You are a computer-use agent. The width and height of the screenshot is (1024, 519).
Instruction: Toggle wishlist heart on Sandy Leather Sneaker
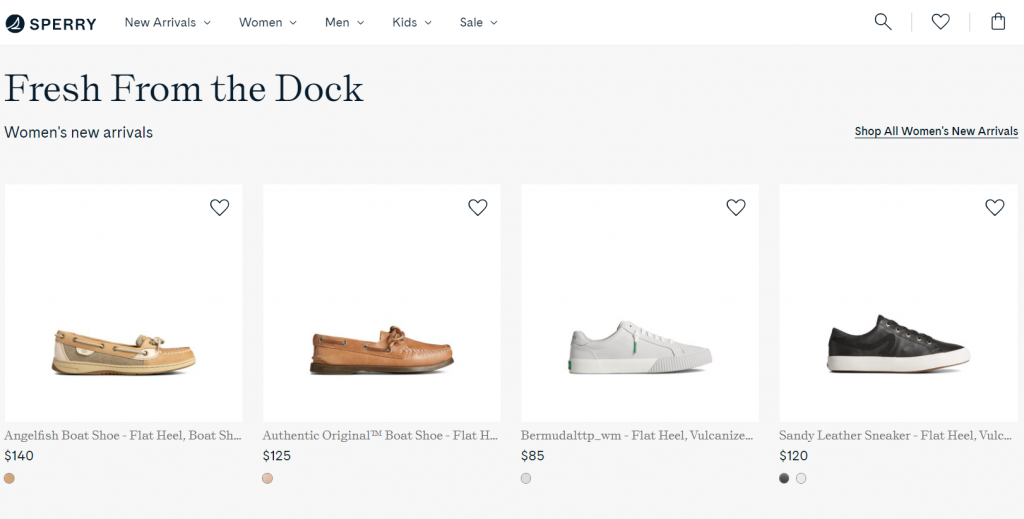coord(995,207)
